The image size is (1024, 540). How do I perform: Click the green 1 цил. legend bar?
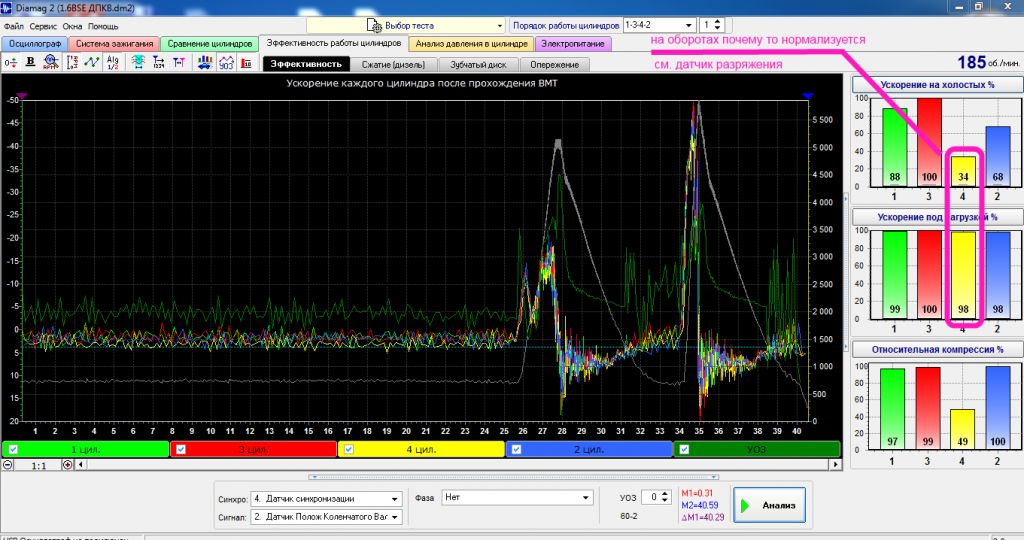(x=85, y=449)
